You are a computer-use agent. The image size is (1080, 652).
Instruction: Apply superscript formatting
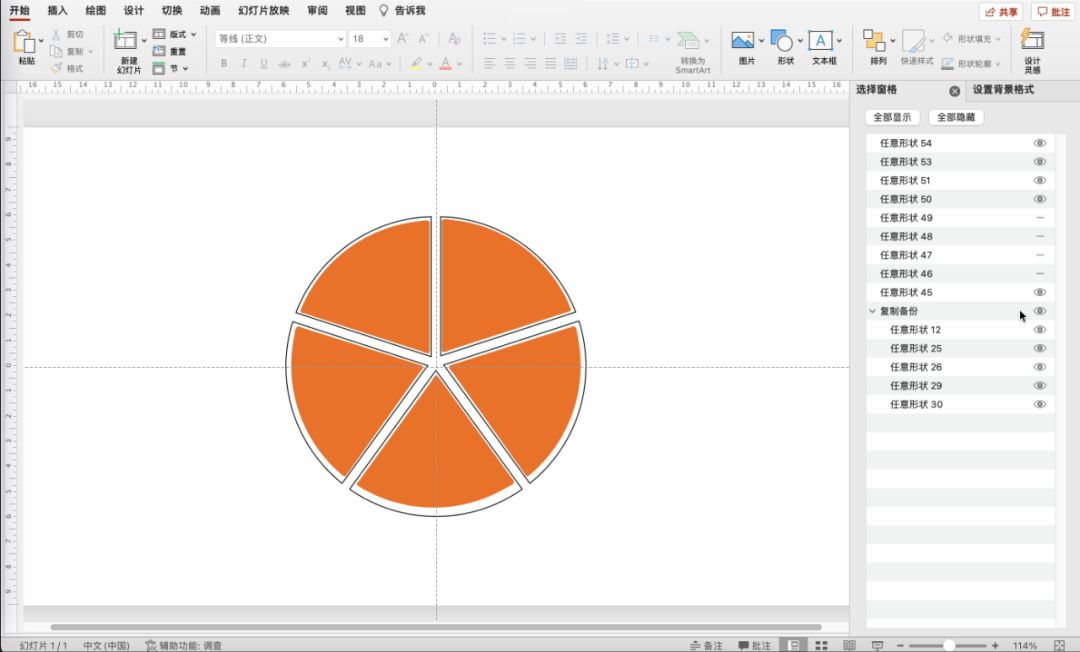305,63
